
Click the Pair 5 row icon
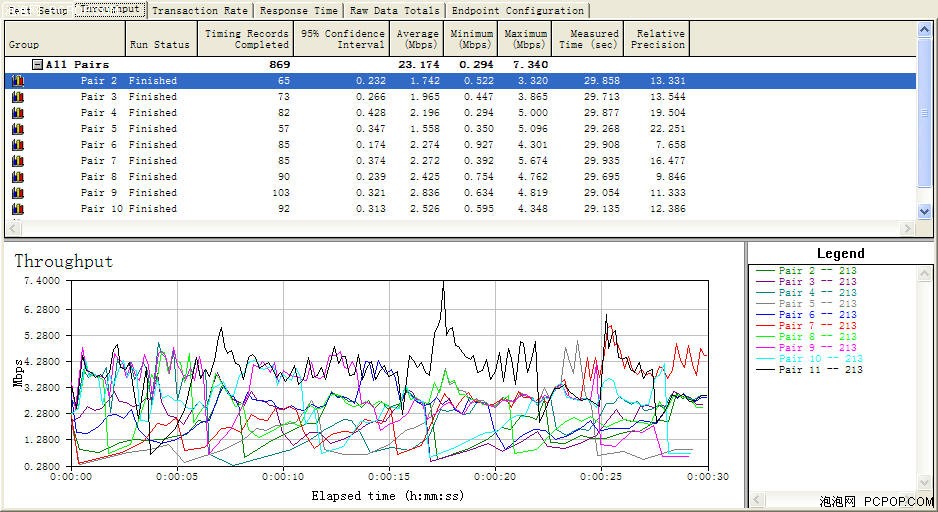17,129
